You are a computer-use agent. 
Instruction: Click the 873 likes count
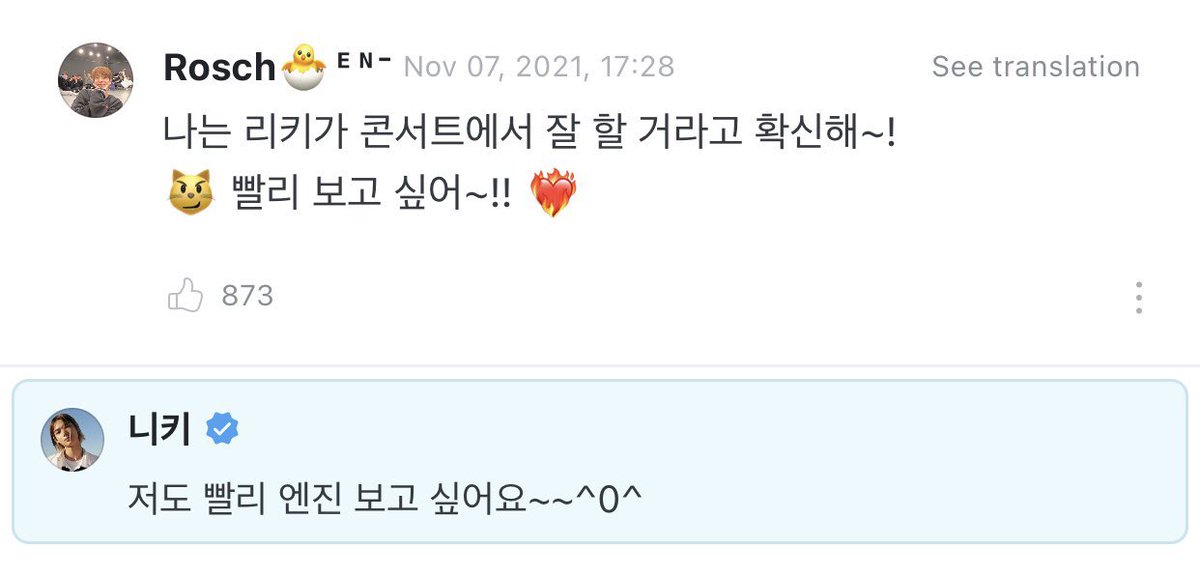coord(247,296)
